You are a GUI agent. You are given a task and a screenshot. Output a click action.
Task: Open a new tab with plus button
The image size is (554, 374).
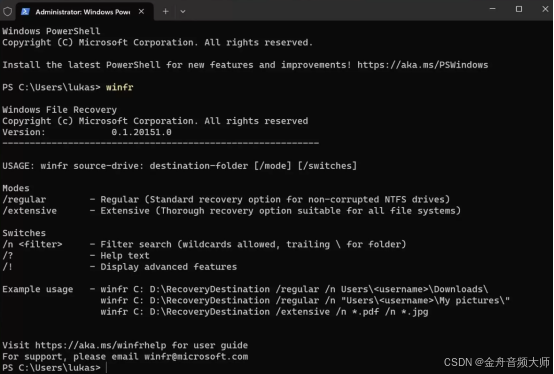pyautogui.click(x=165, y=11)
